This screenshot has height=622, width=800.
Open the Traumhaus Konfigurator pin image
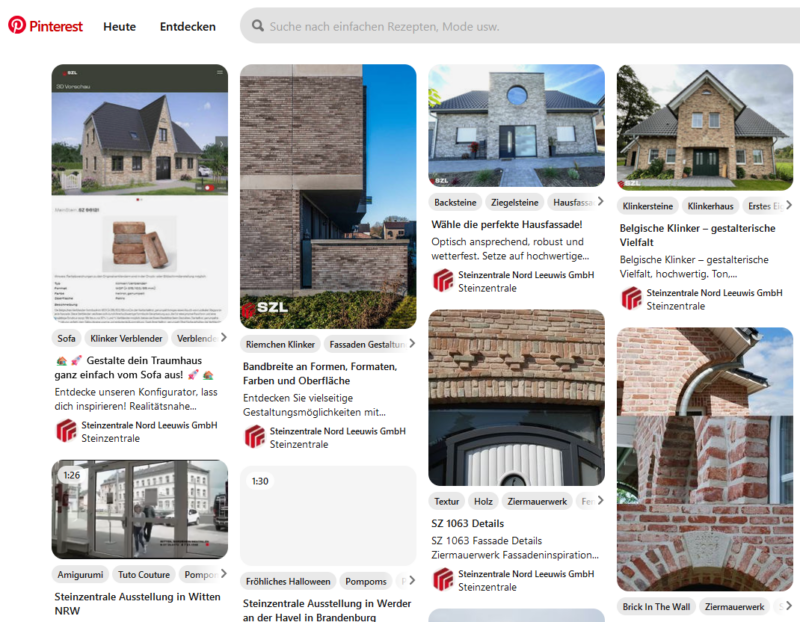click(x=140, y=193)
